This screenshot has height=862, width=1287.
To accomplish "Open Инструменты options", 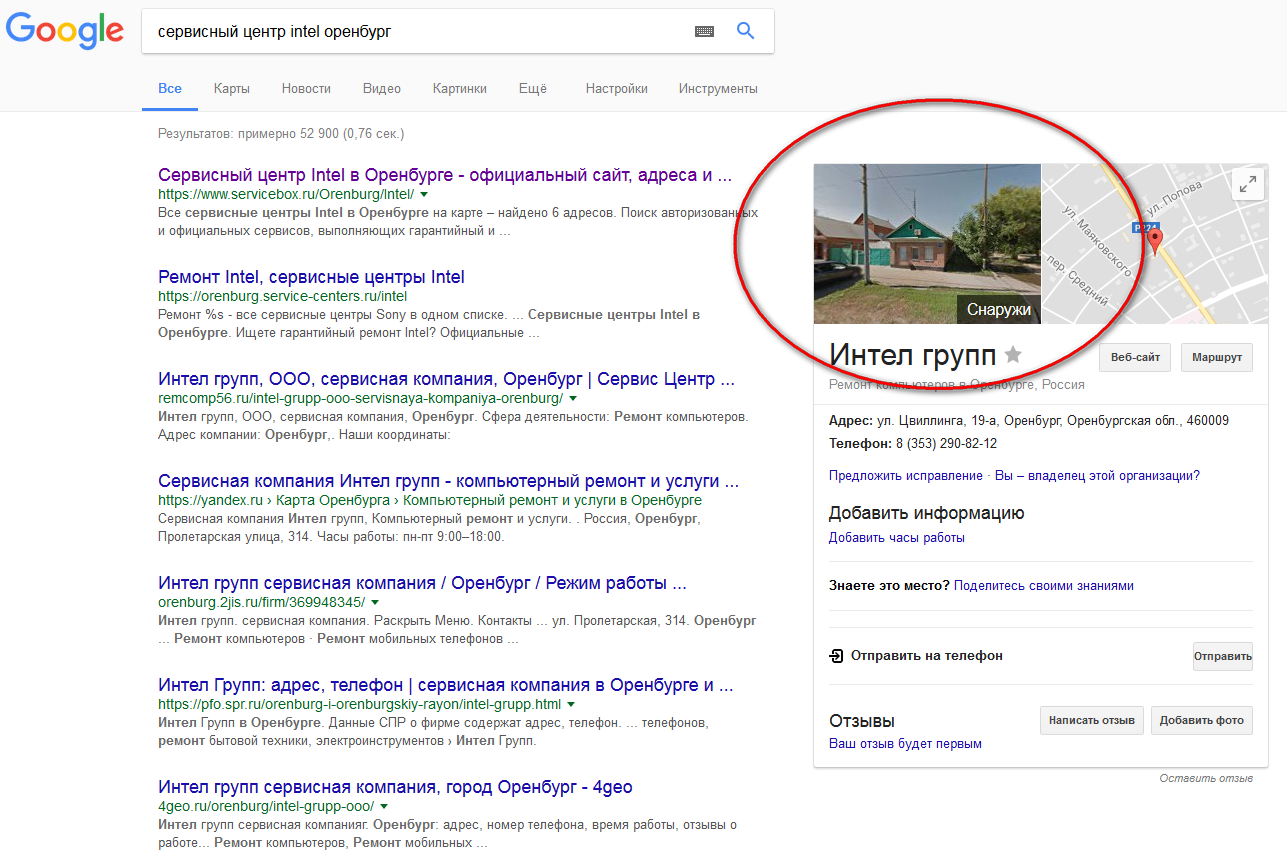I will (718, 88).
